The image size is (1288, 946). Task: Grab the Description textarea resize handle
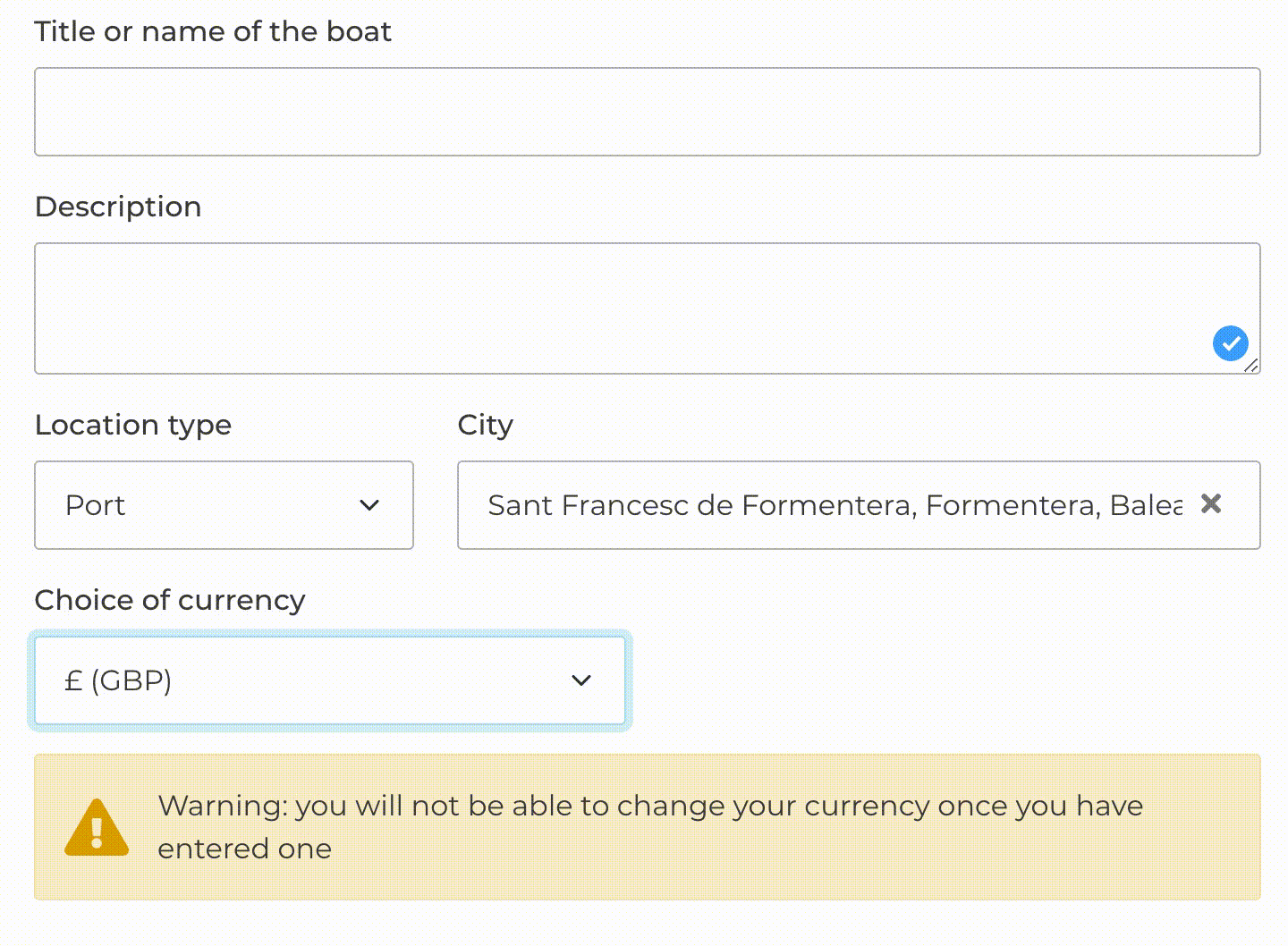pos(1251,365)
